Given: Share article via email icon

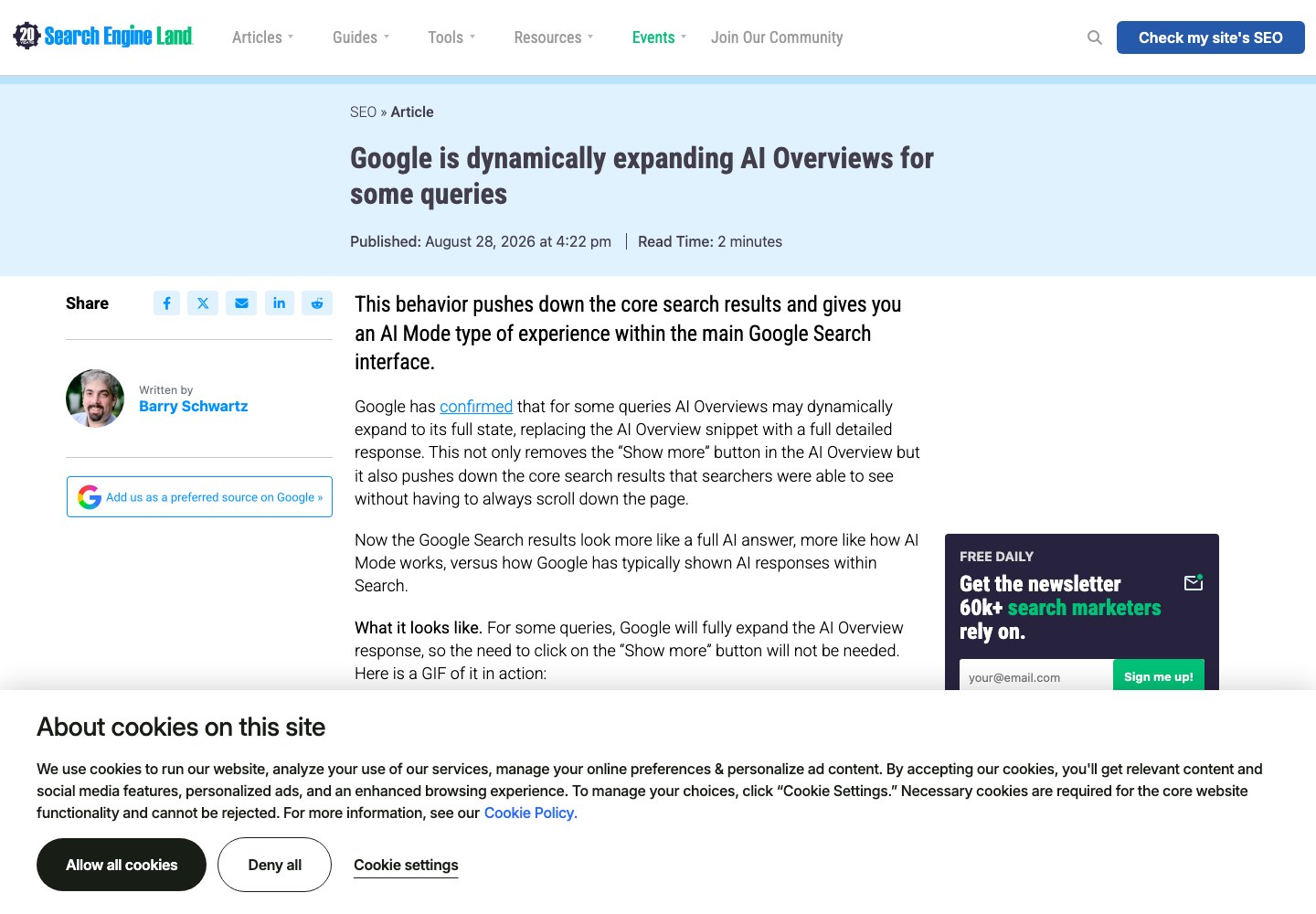Looking at the screenshot, I should point(241,303).
